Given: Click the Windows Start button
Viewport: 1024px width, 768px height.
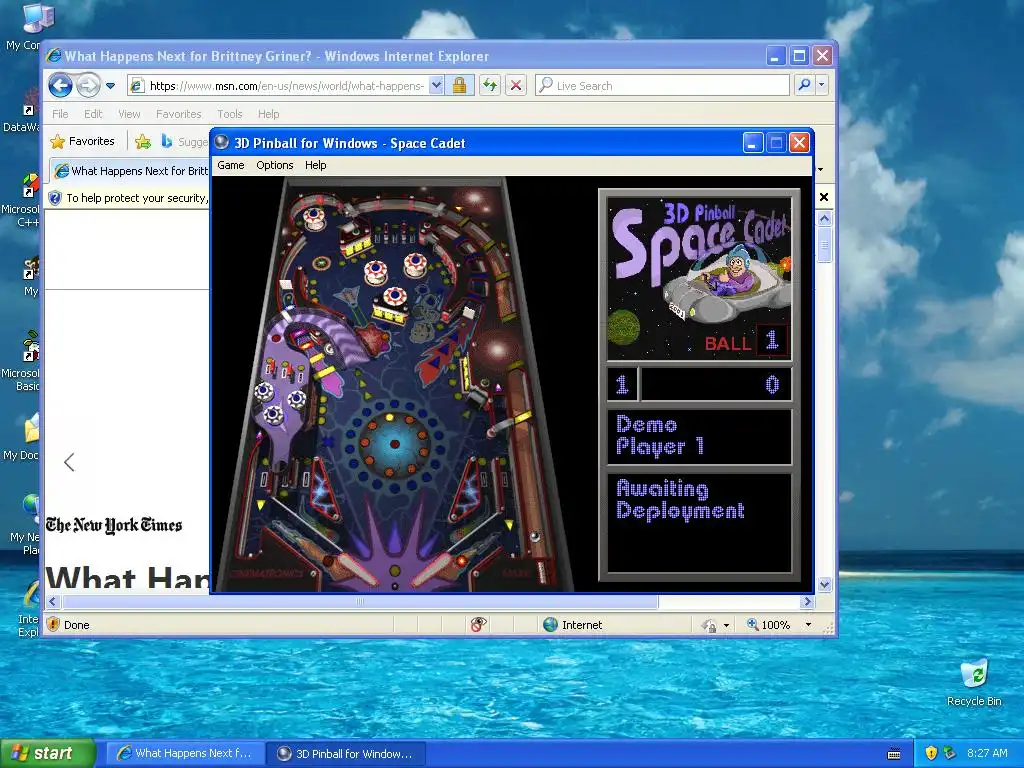Looking at the screenshot, I should click(47, 753).
